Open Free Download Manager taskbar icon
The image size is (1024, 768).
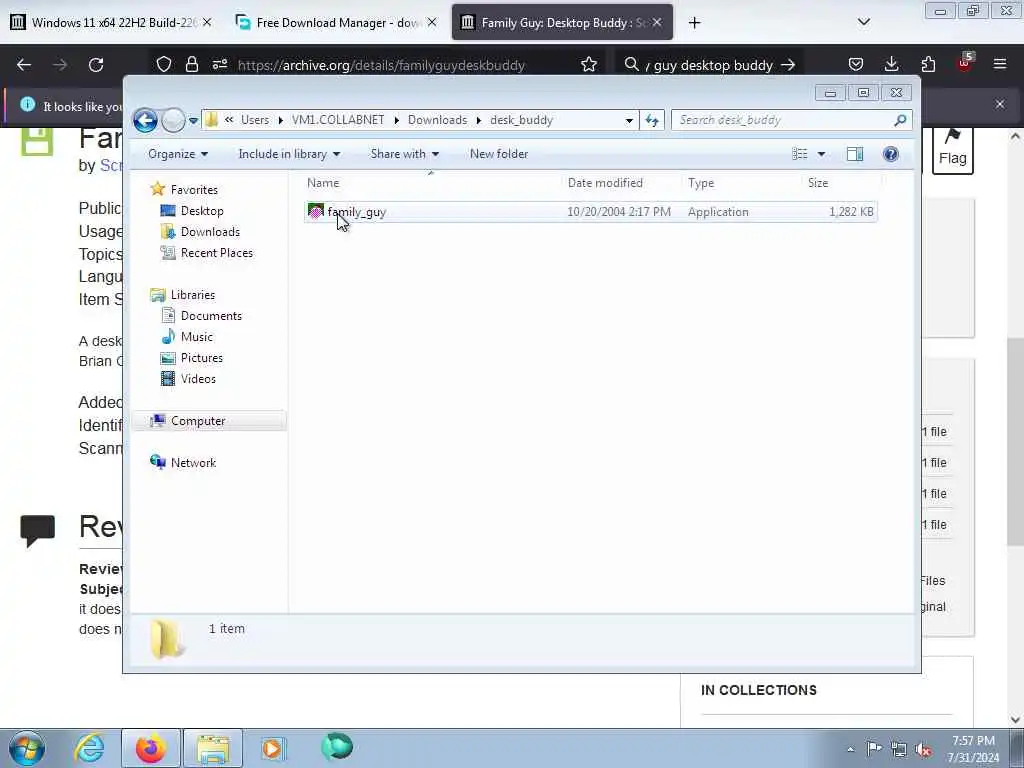[x=337, y=747]
